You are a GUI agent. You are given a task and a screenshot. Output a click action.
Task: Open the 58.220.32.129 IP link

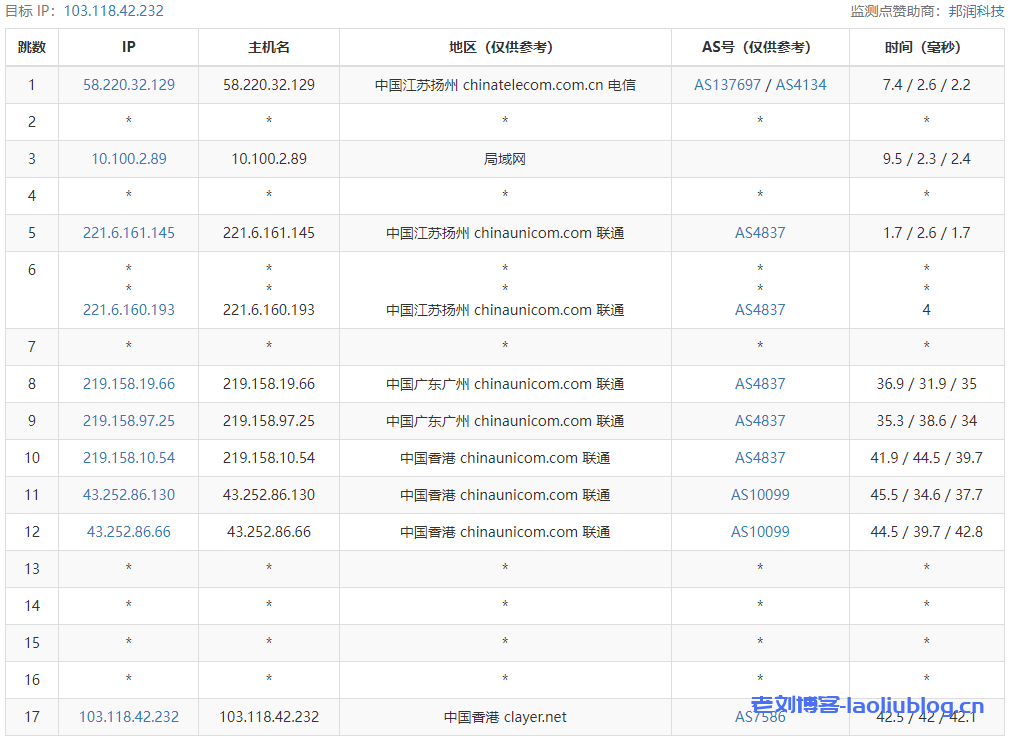pos(129,85)
